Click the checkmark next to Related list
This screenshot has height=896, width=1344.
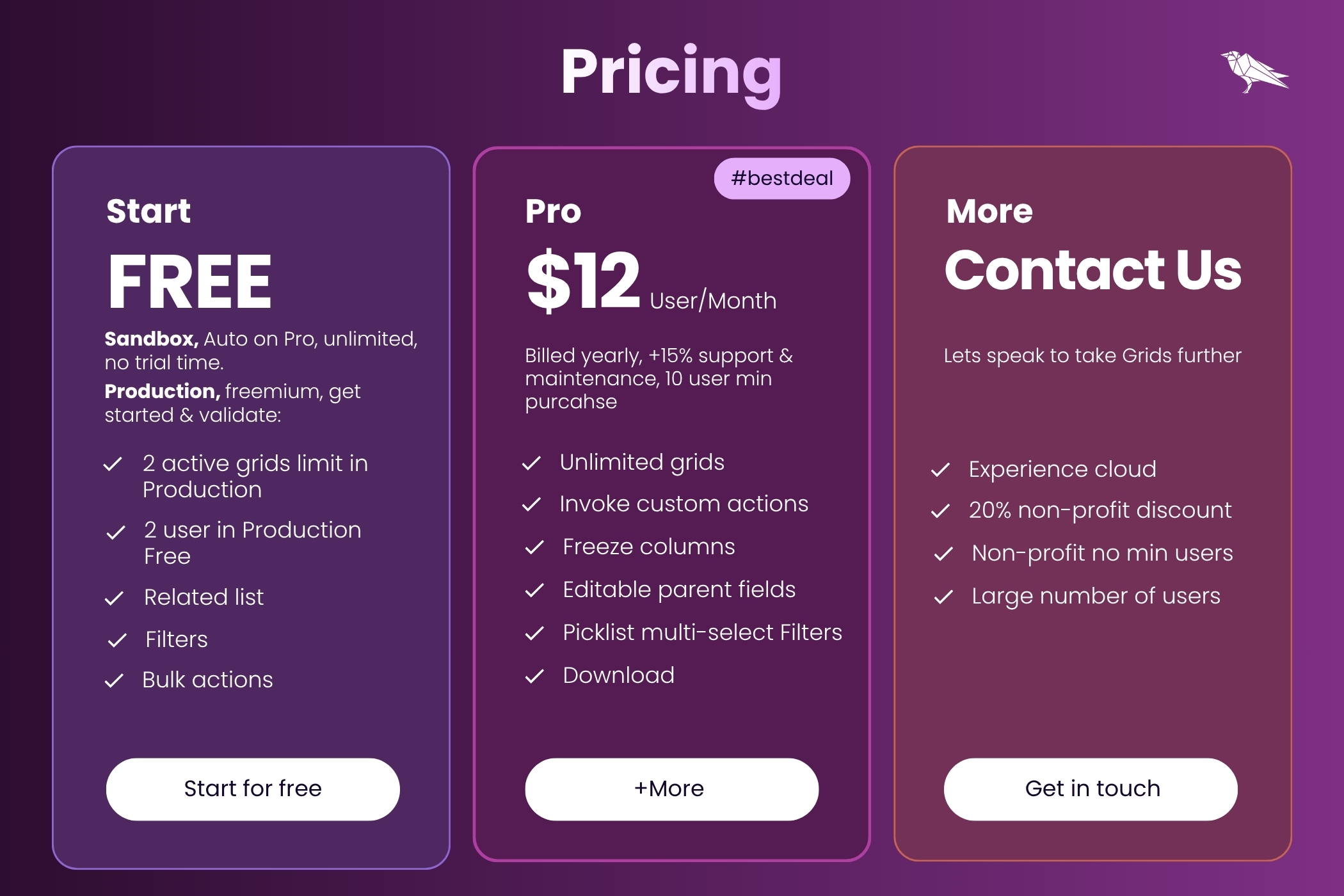click(114, 598)
